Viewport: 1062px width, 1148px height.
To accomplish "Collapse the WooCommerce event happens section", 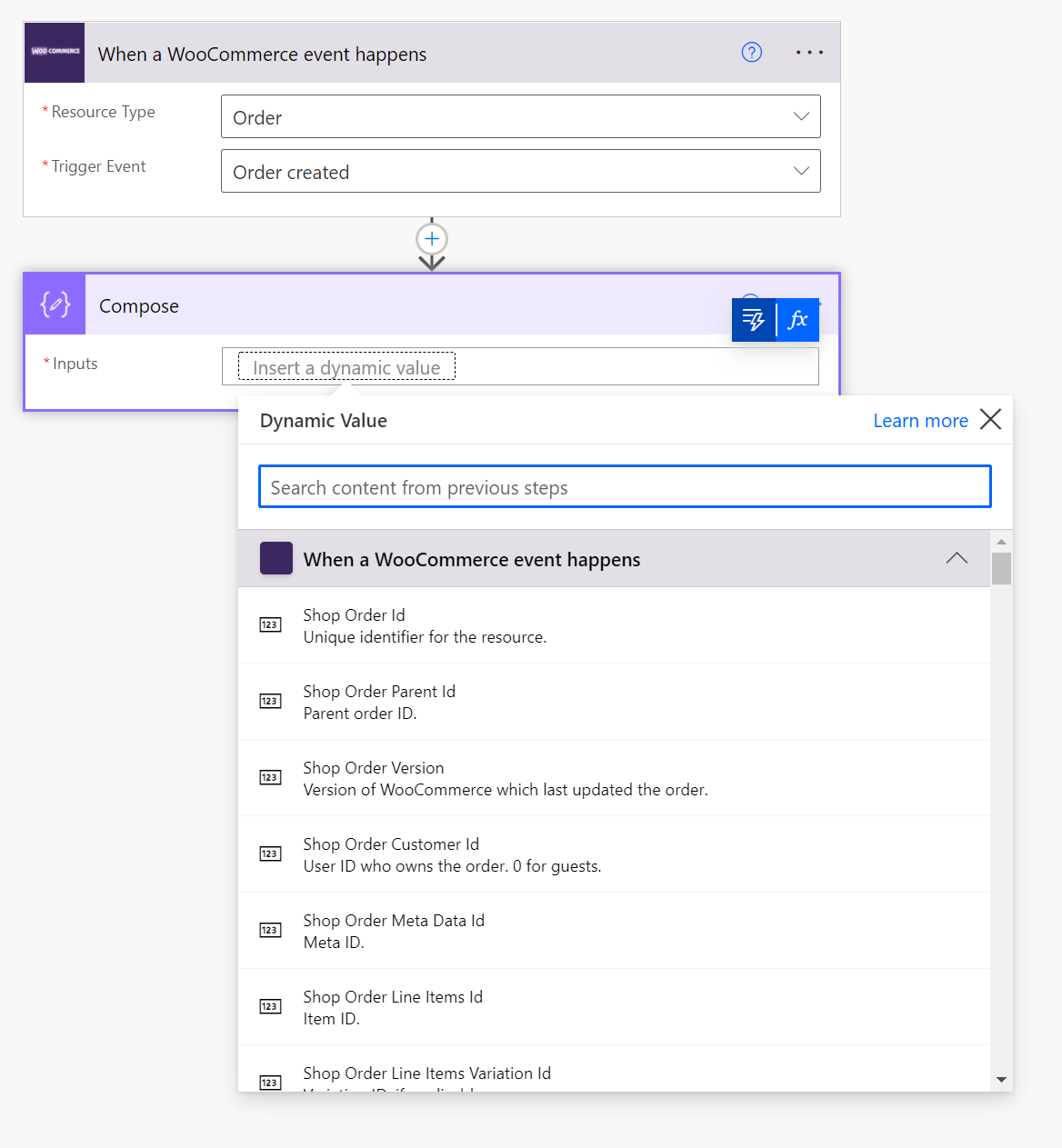I will 956,559.
